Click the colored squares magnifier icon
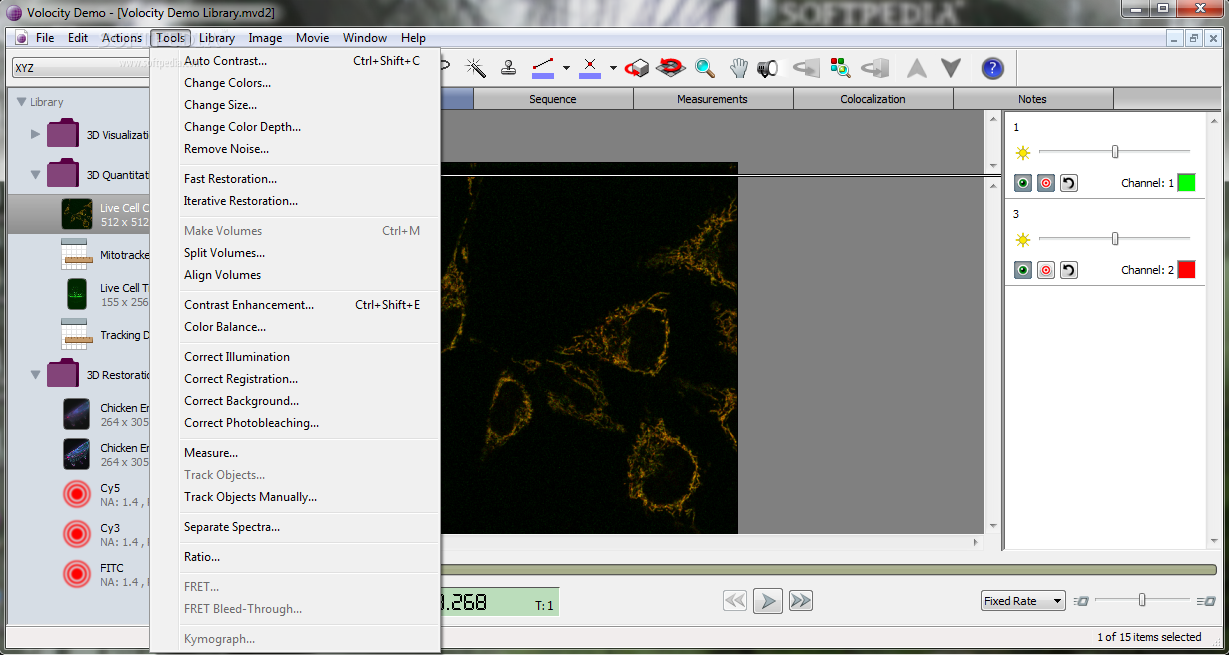 tap(841, 68)
